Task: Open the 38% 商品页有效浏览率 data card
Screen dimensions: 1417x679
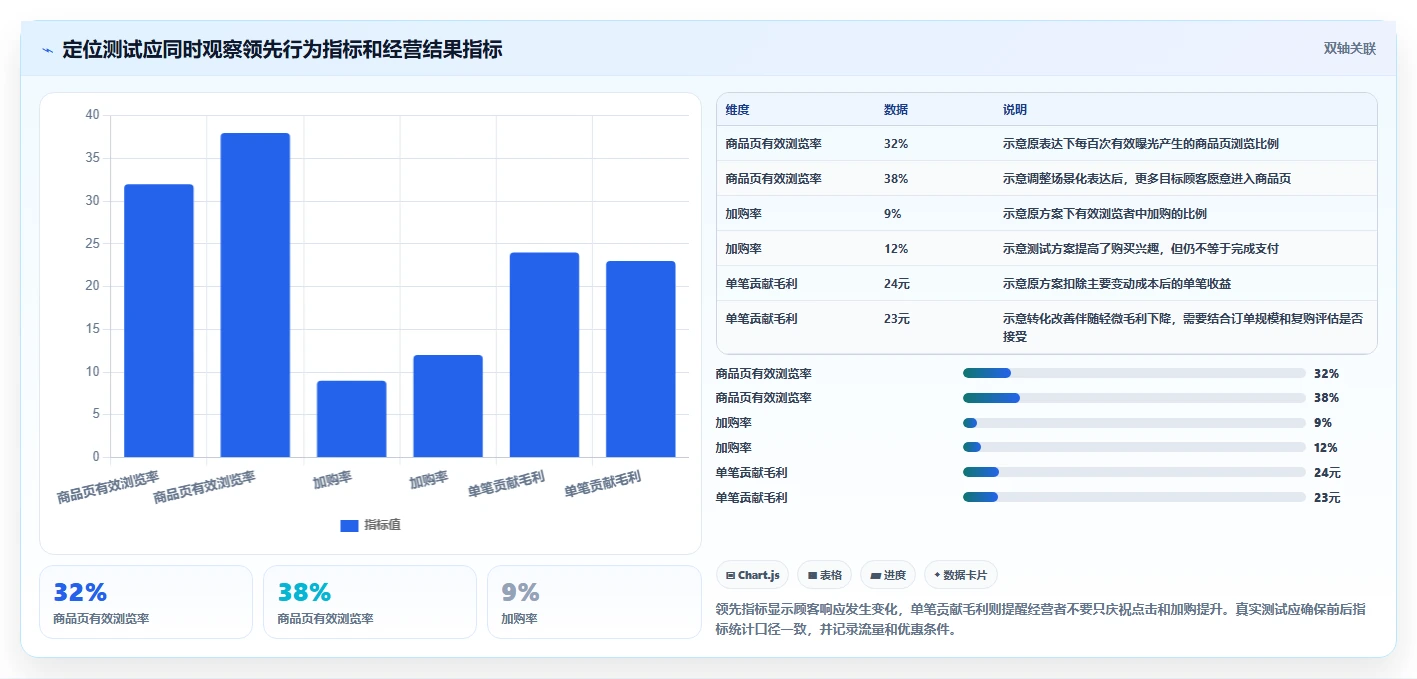Action: click(370, 602)
